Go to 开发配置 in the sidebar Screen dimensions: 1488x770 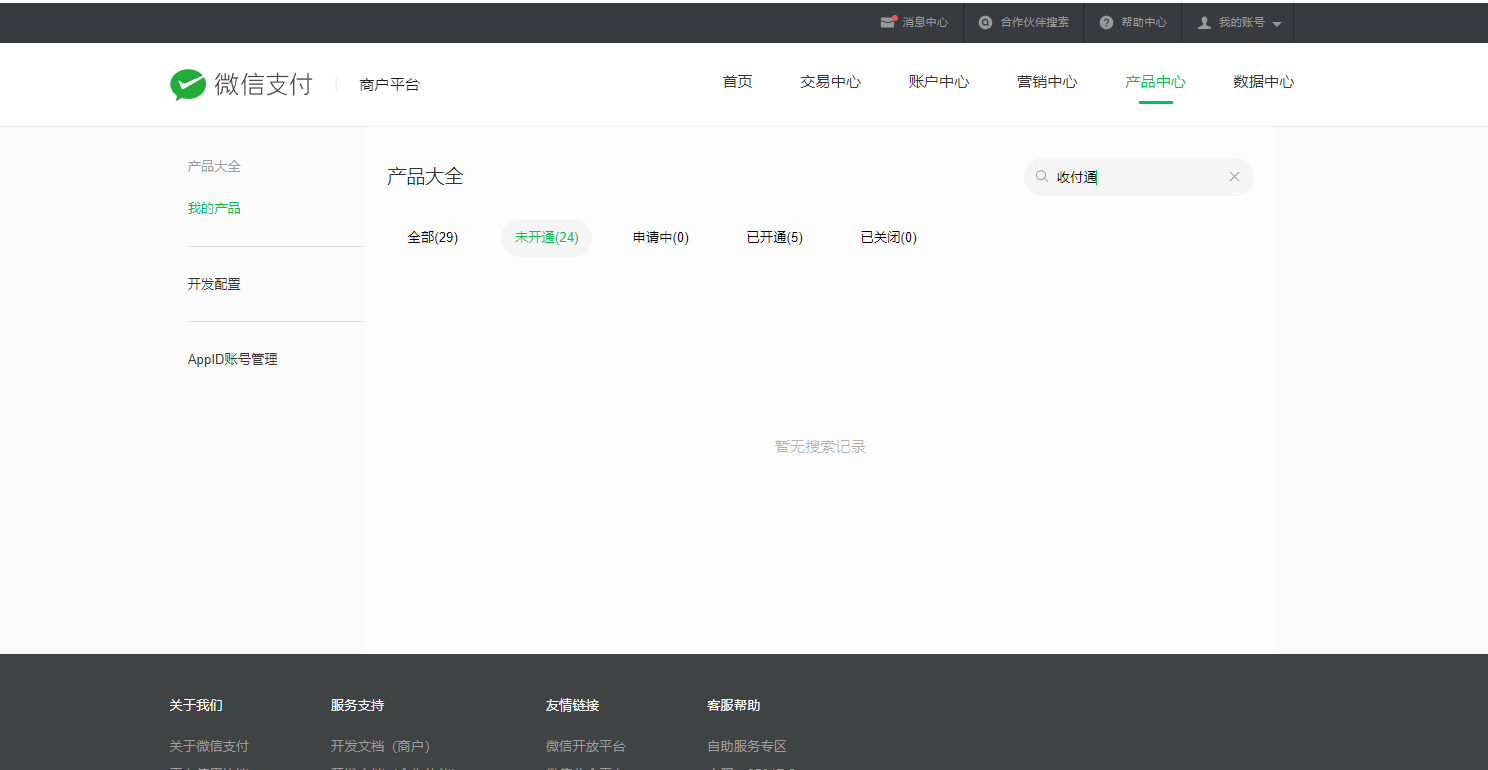(214, 284)
